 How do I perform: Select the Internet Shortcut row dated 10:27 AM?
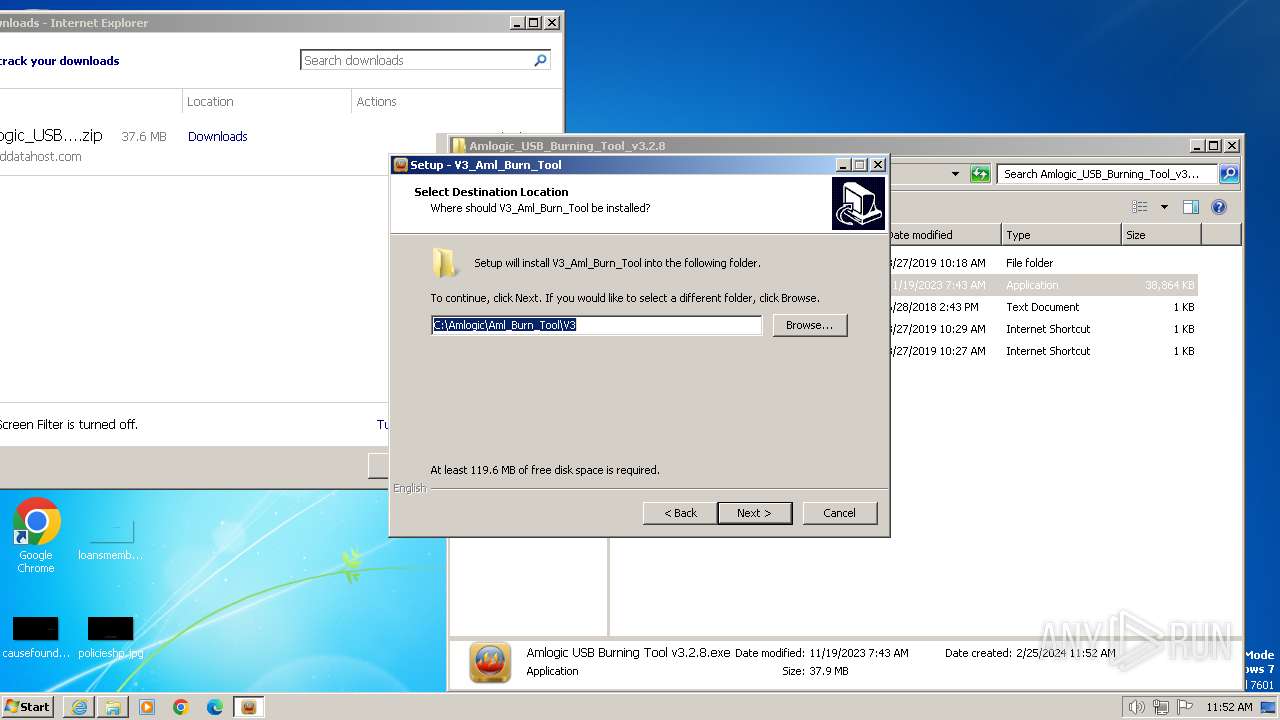pos(1043,351)
